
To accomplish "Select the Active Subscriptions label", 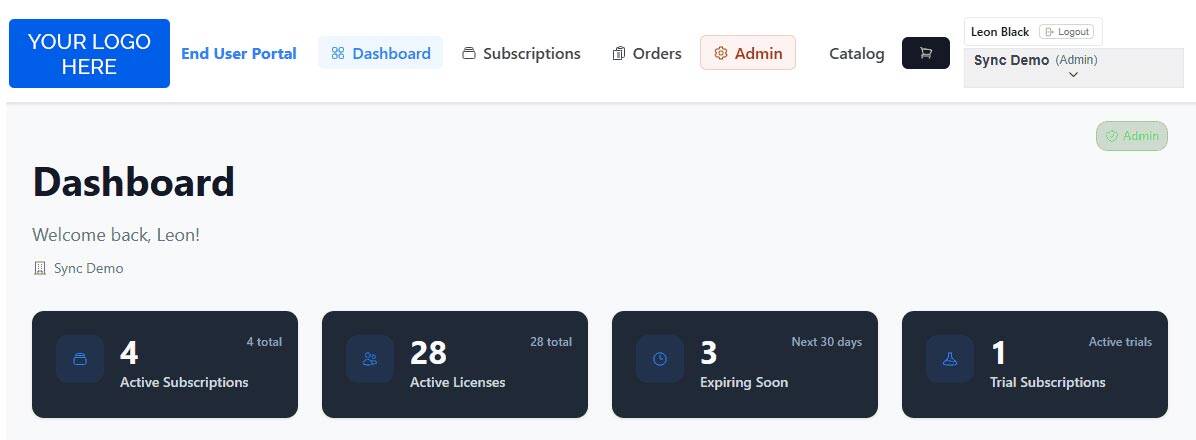I will [x=184, y=382].
